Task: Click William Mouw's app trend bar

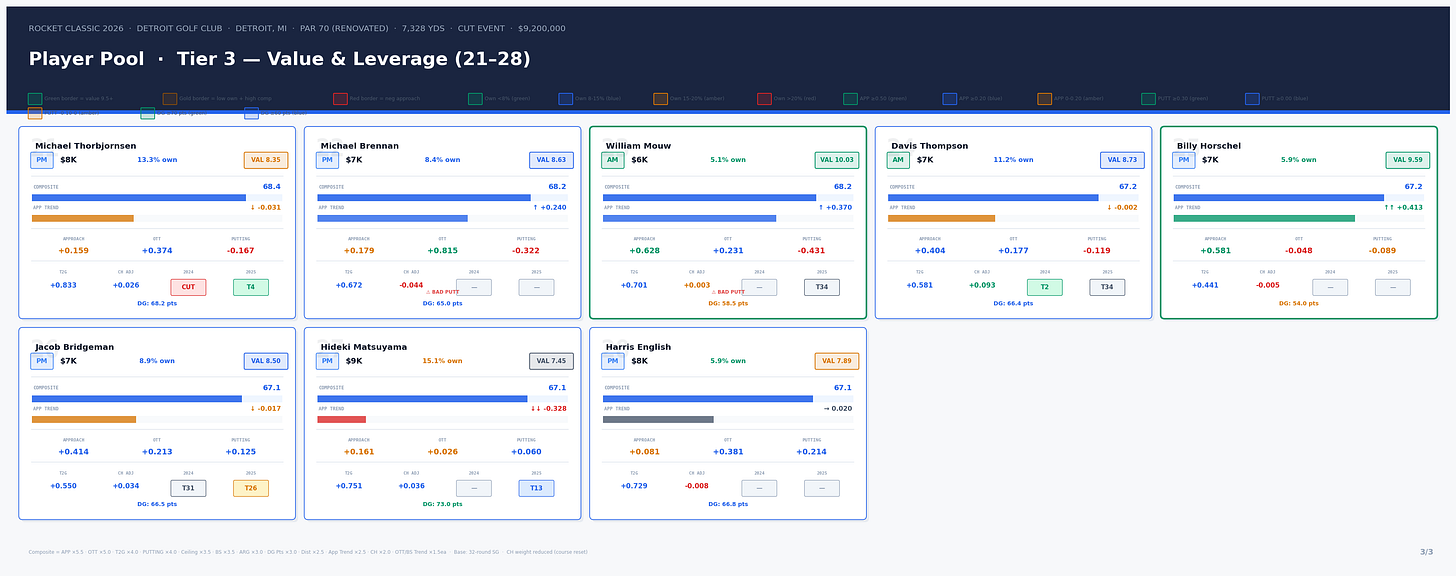Action: 689,218
